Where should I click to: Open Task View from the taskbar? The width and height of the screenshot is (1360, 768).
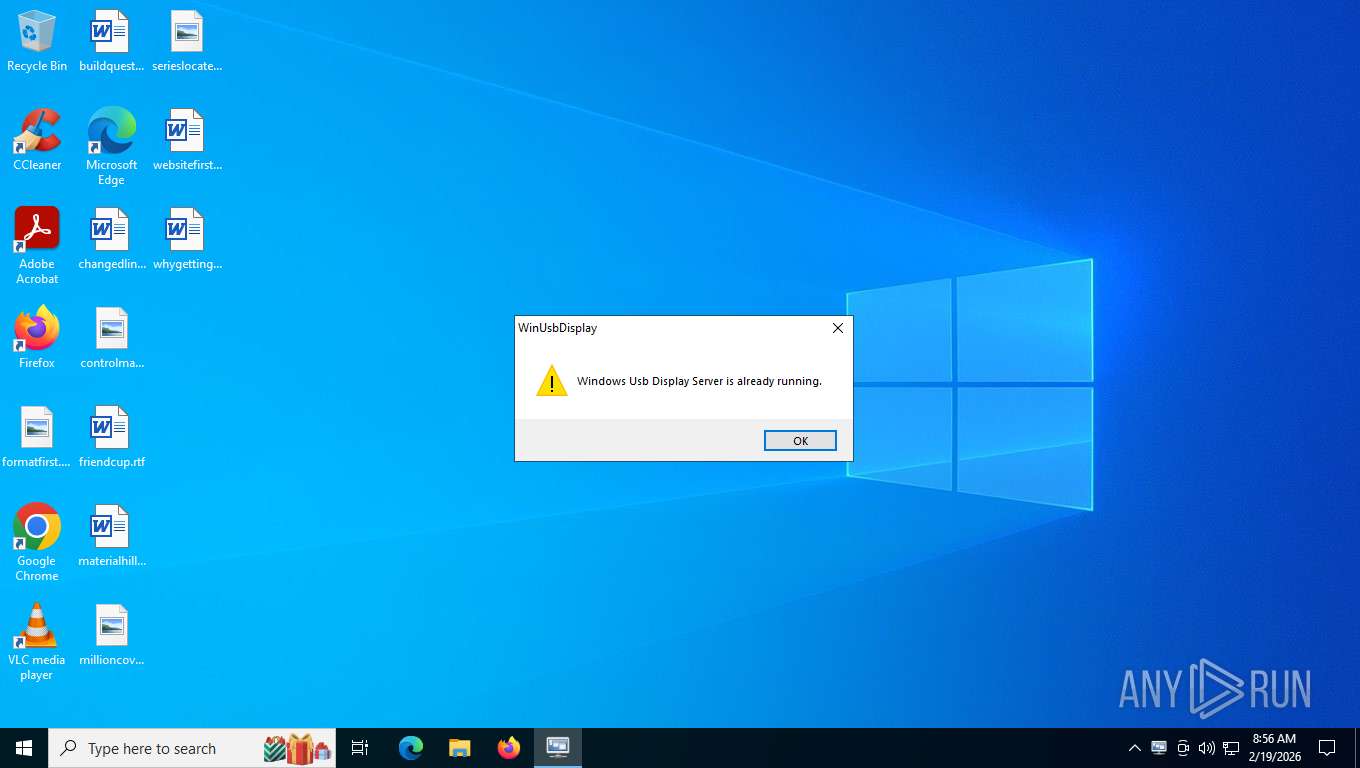pos(360,748)
